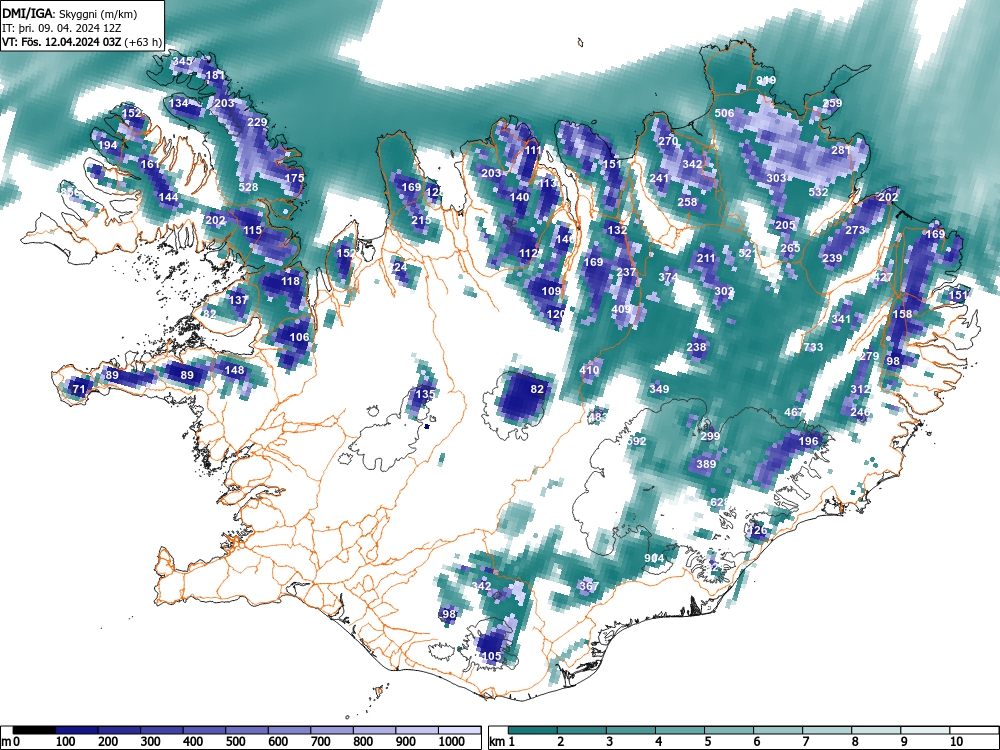Click the teal swatch between 4 and 5 km
The width and height of the screenshot is (1000, 750).
(680, 730)
